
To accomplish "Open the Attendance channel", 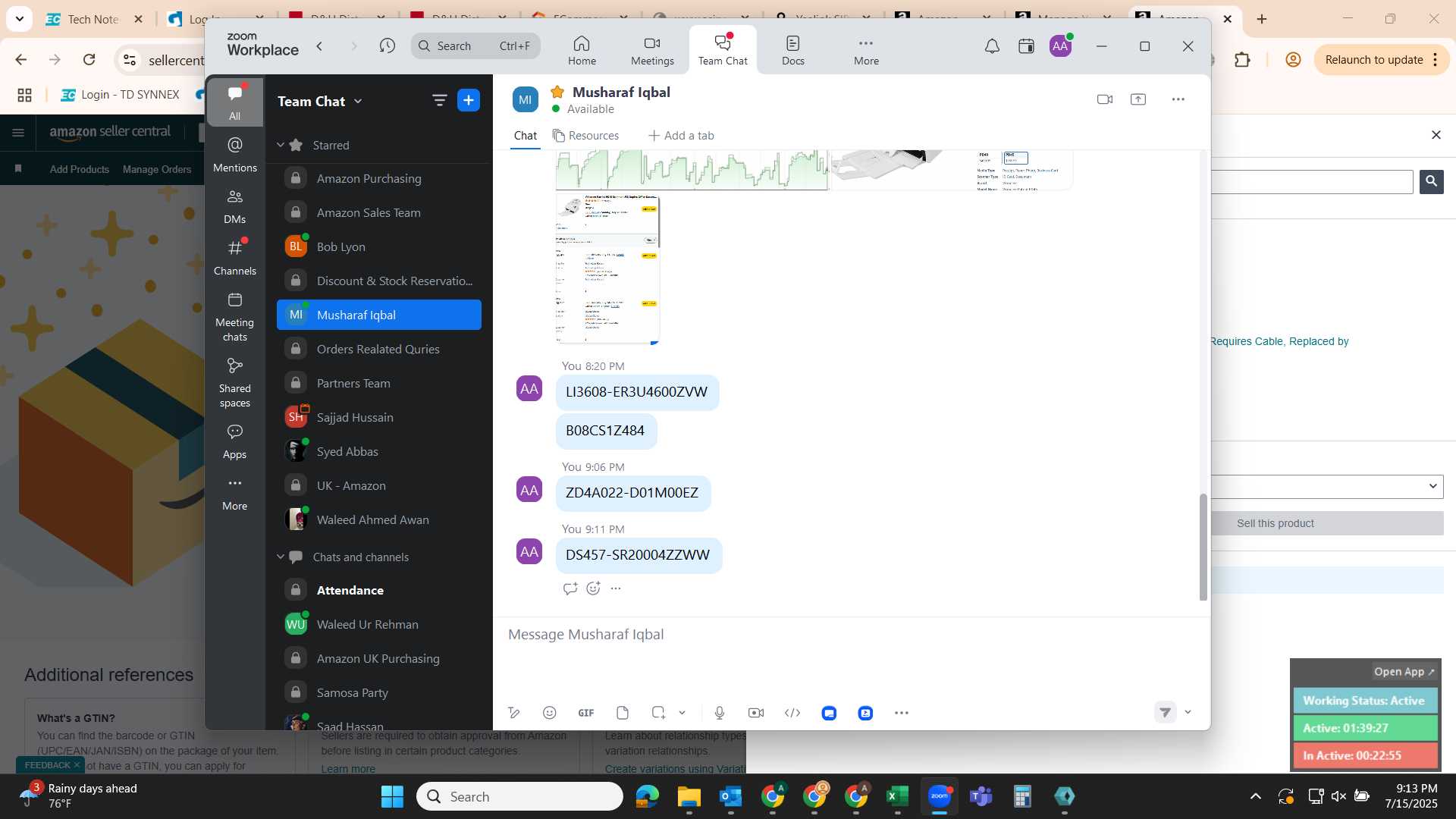I will pos(379,590).
